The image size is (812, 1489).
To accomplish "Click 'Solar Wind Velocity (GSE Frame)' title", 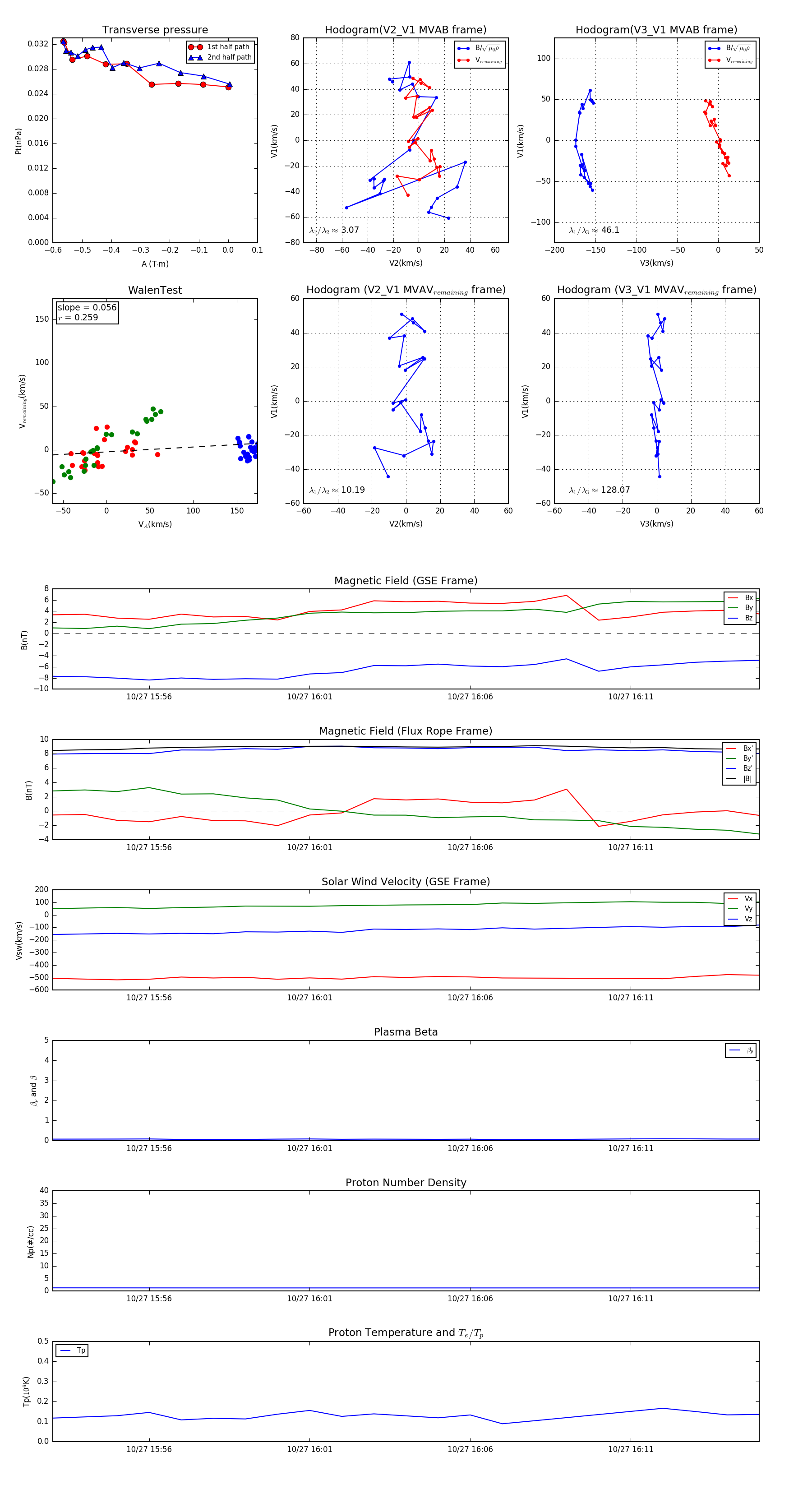I will click(406, 882).
